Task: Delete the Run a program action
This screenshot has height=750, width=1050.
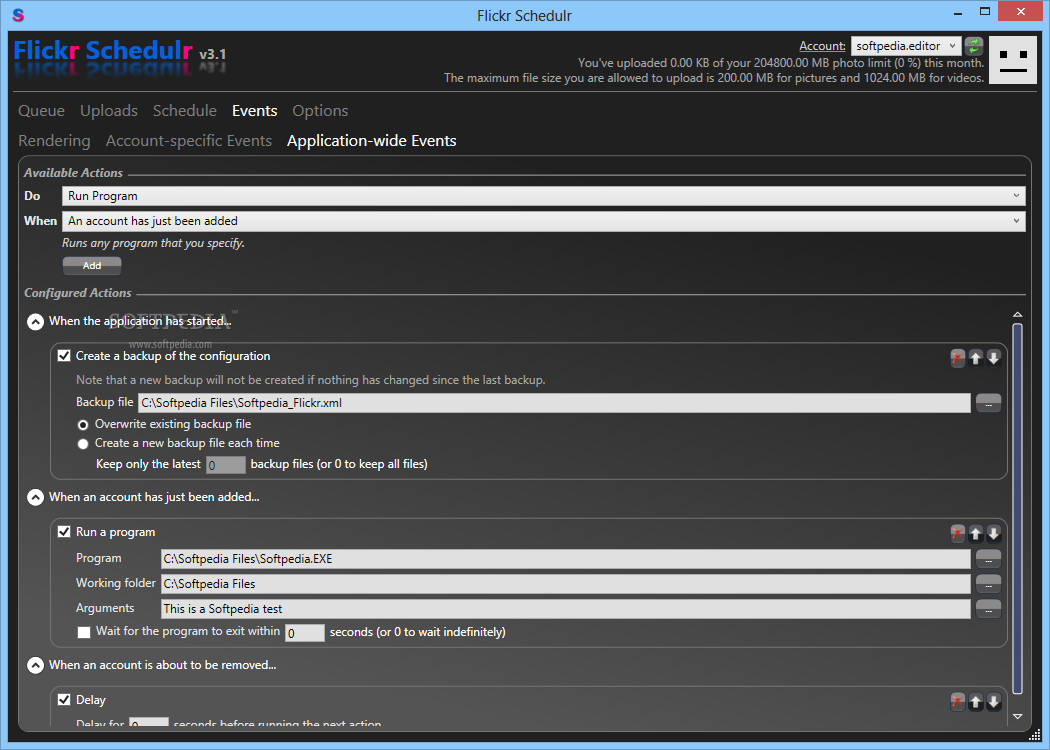Action: point(958,534)
